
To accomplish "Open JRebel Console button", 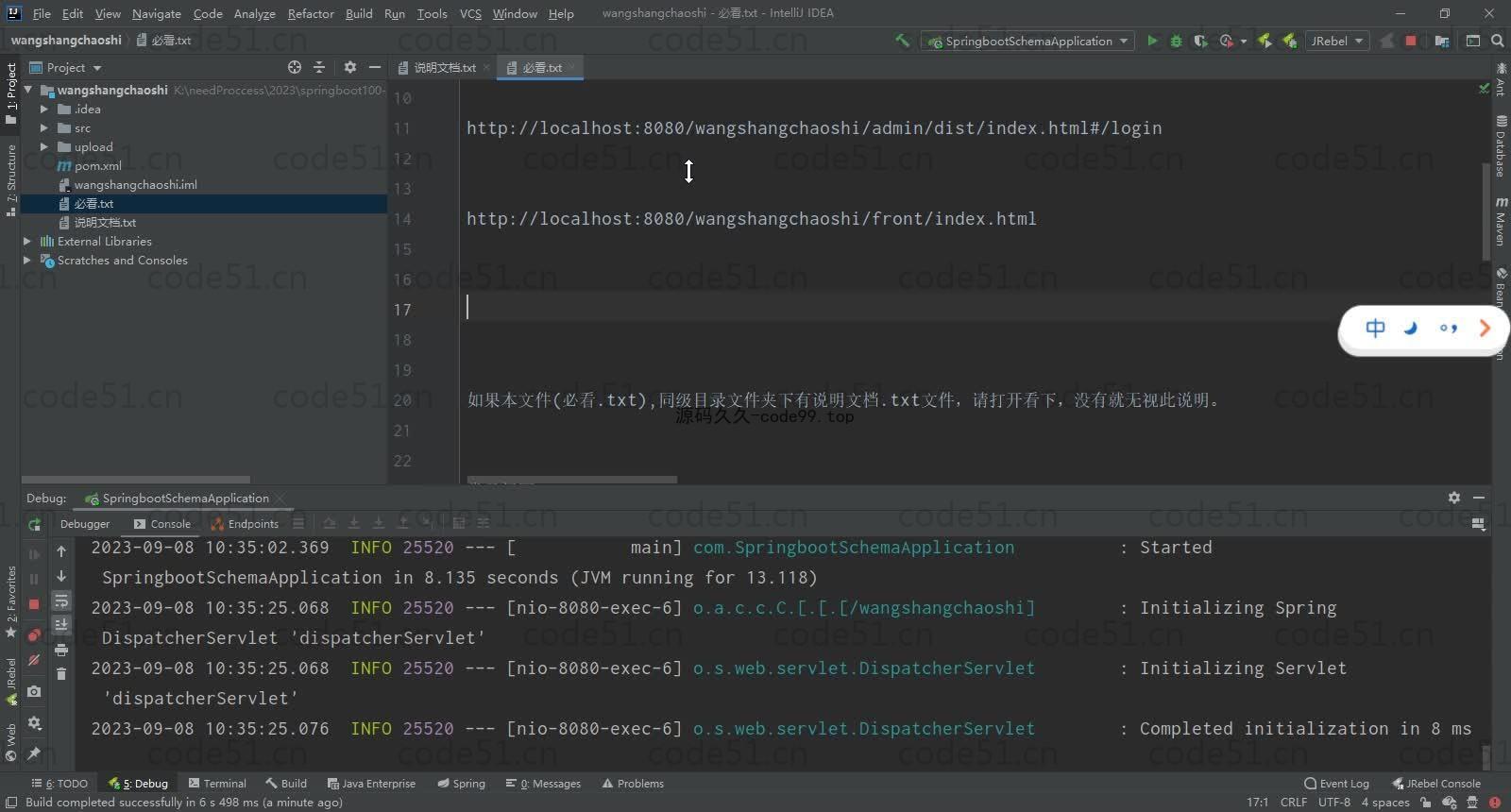I will 1436,784.
